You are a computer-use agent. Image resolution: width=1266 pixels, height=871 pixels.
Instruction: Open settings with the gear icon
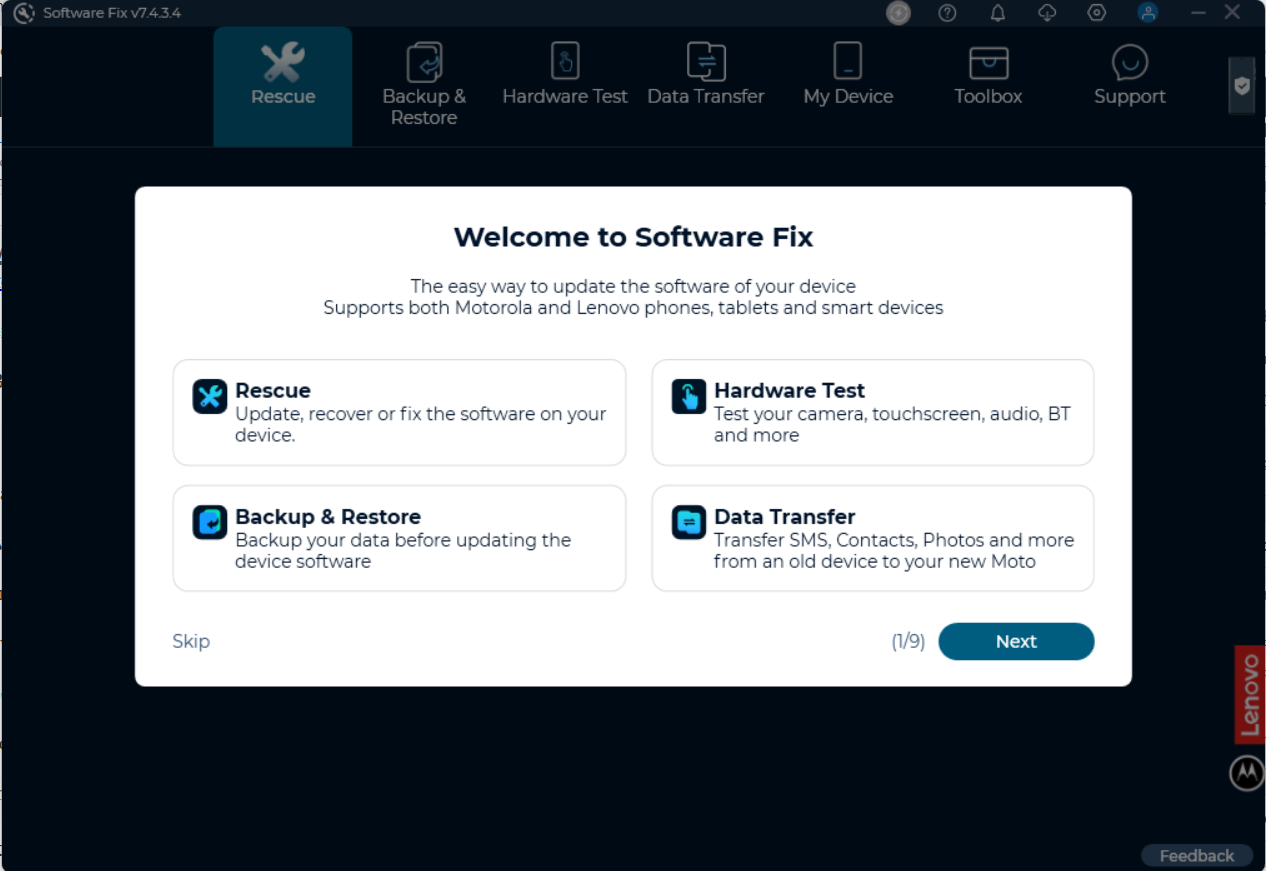[1096, 13]
